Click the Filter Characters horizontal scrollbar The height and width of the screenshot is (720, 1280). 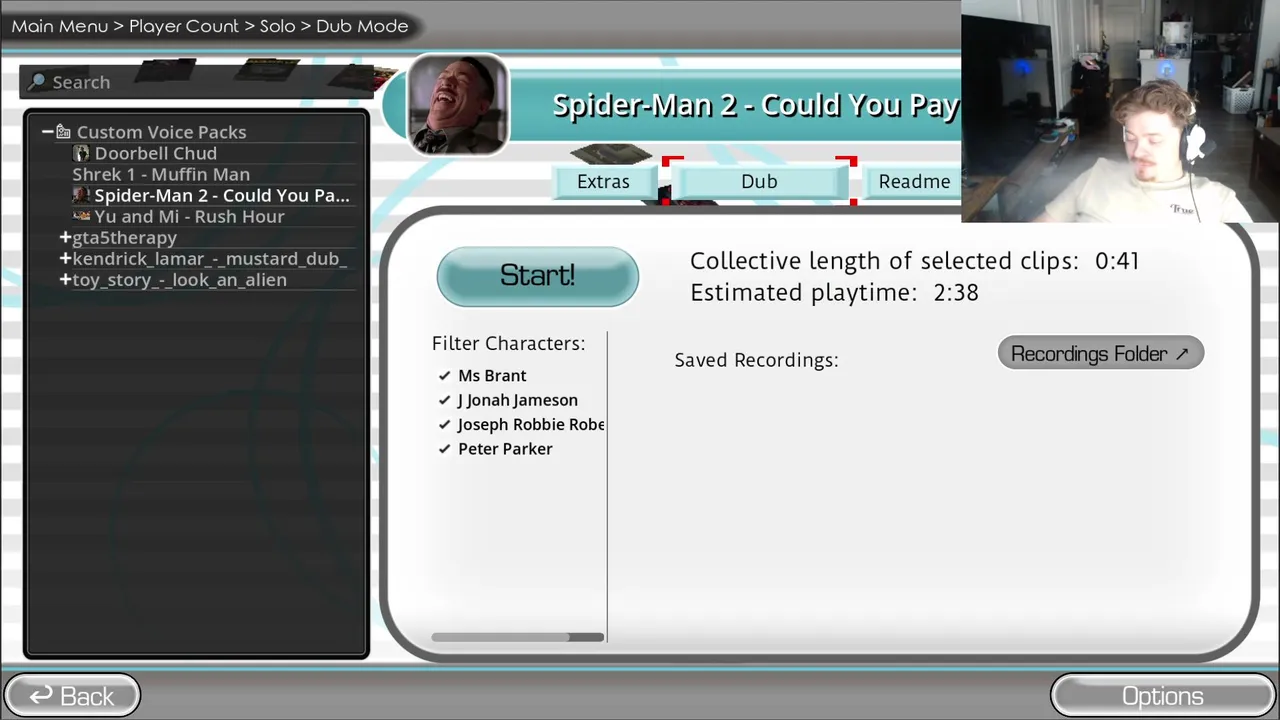(x=517, y=637)
